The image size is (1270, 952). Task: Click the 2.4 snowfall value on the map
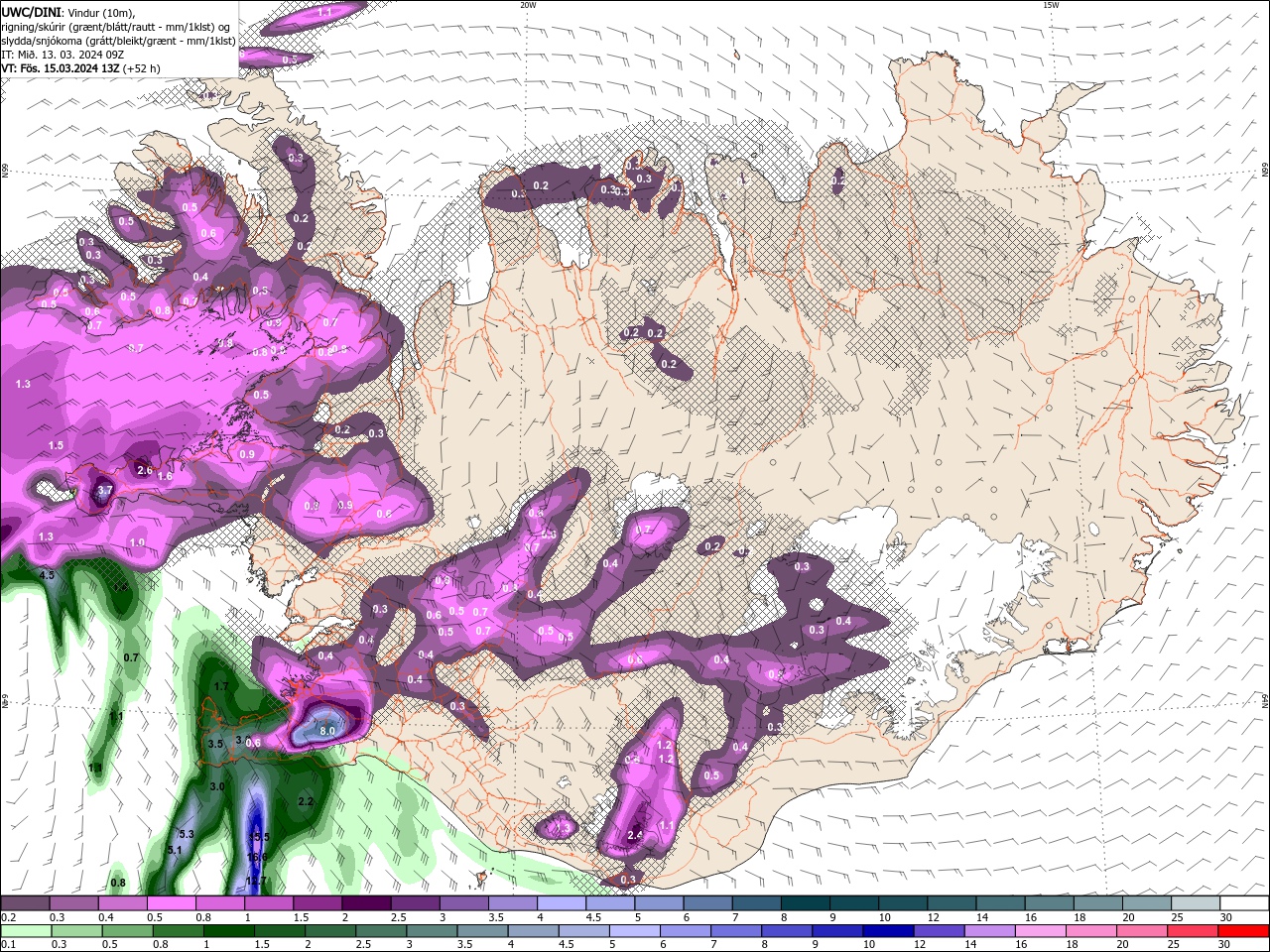636,836
